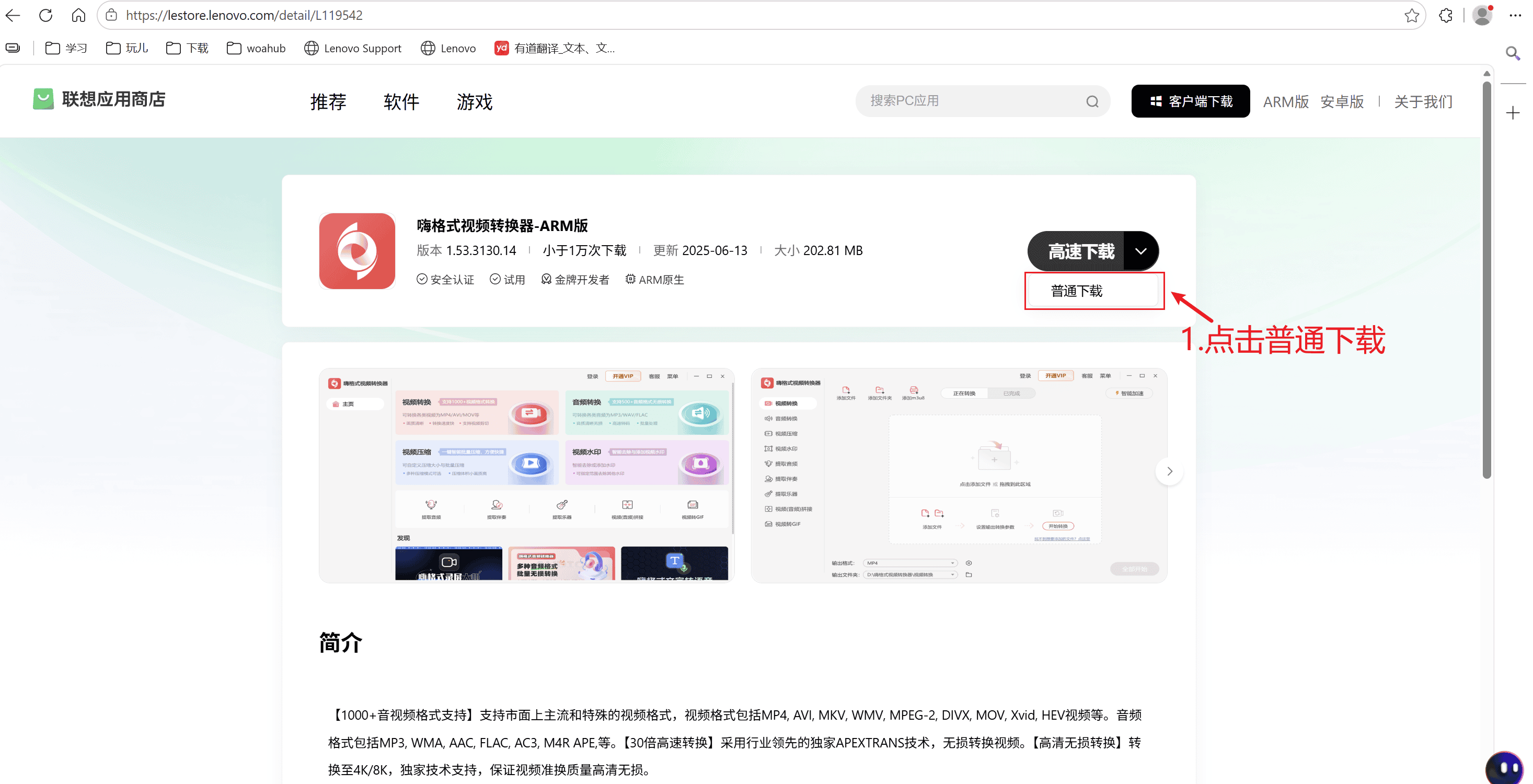View site information lock icon

(111, 16)
